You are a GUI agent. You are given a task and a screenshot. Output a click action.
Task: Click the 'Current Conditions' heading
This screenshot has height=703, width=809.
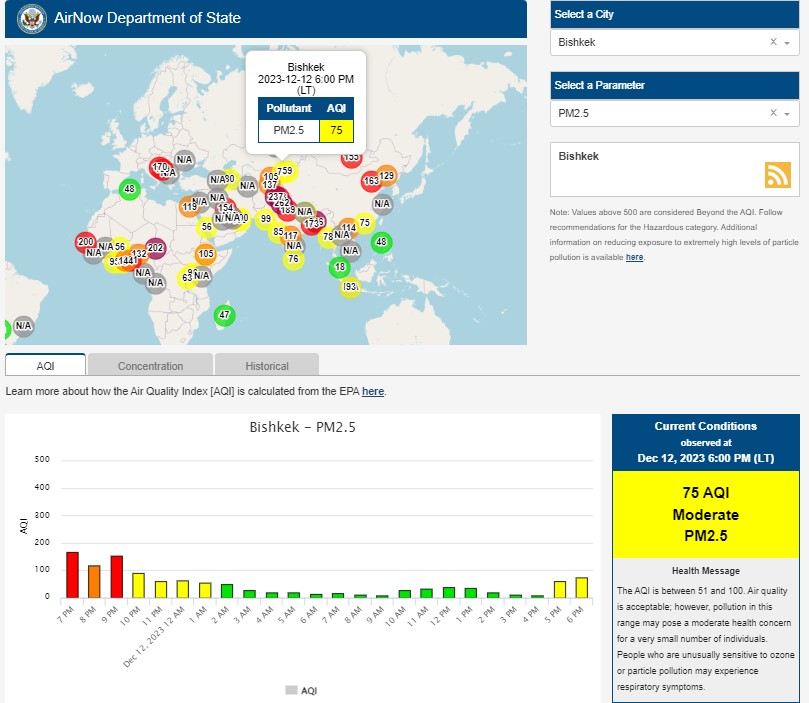click(x=705, y=426)
